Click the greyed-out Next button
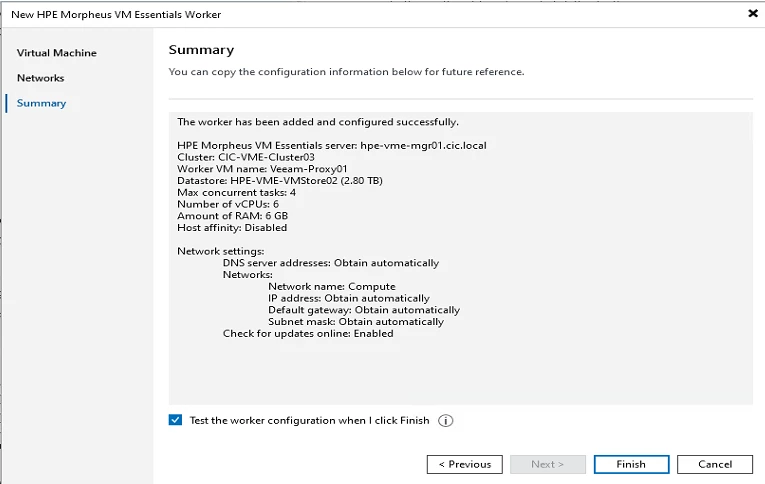 [x=548, y=464]
